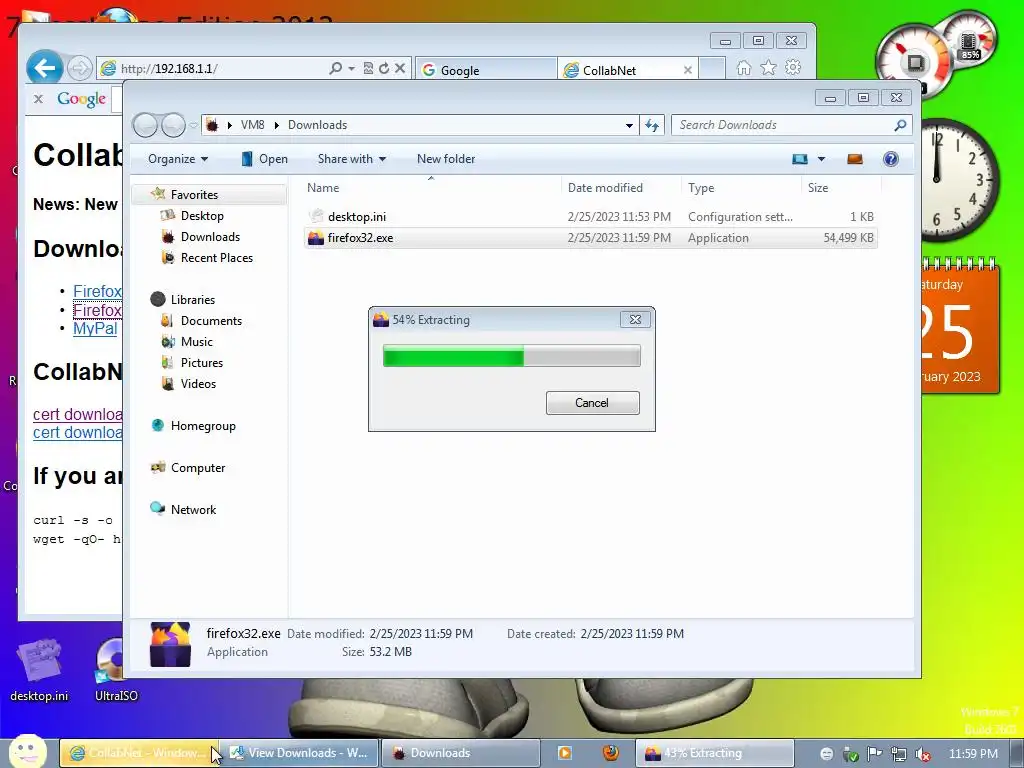Cancel the extraction
This screenshot has width=1024, height=768.
[x=592, y=403]
